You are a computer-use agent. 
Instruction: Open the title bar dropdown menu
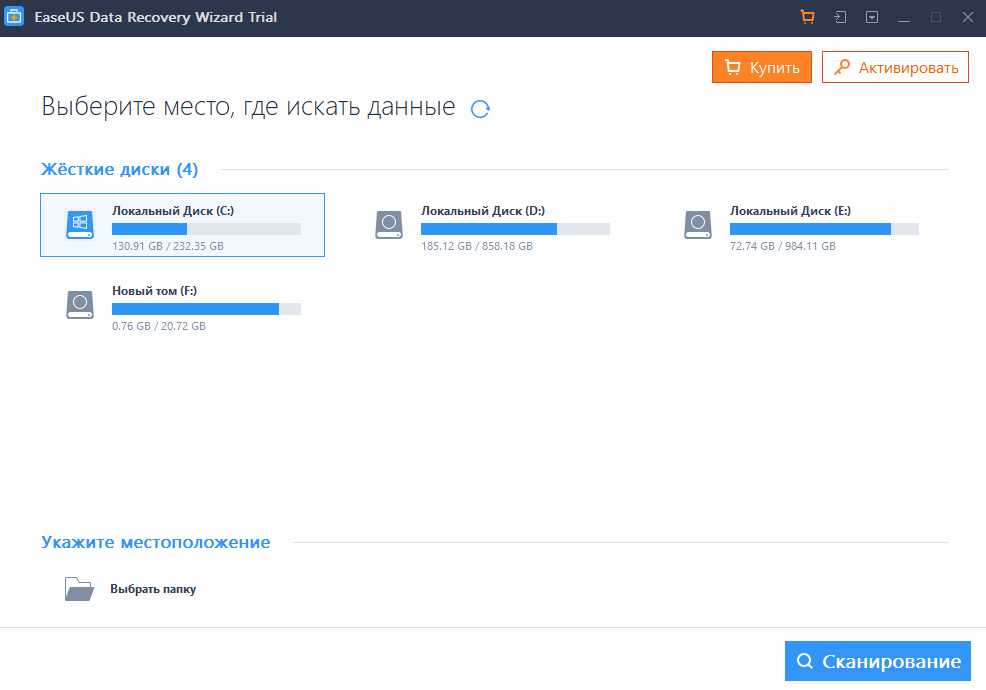[x=872, y=17]
